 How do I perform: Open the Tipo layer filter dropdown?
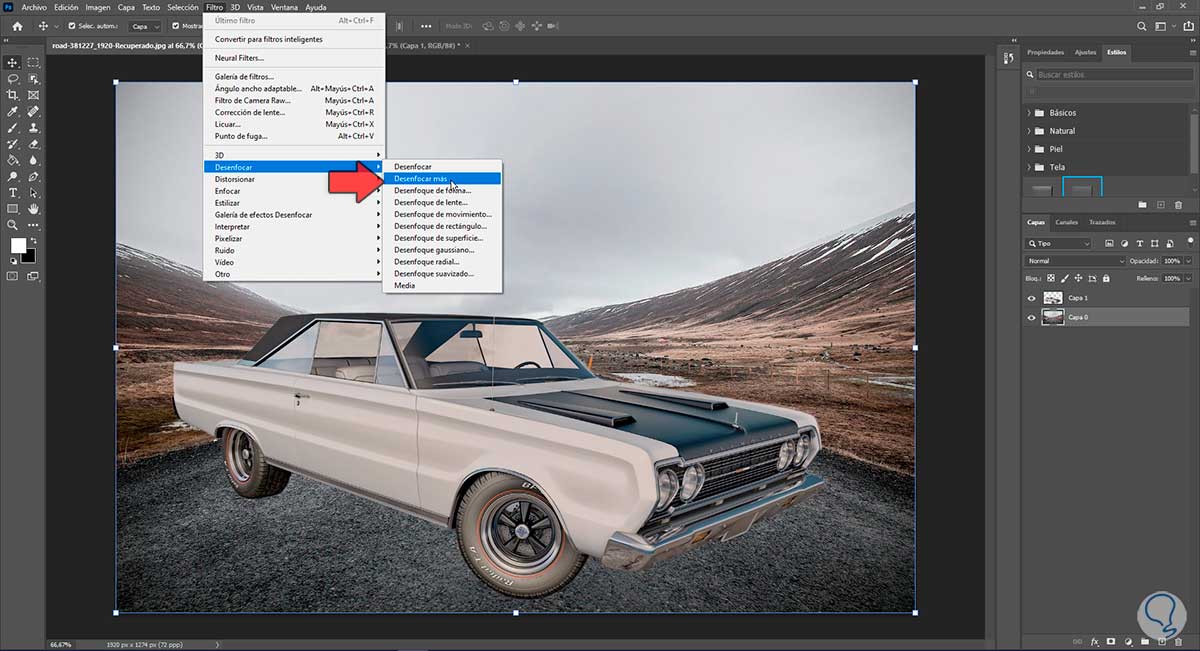pyautogui.click(x=1059, y=243)
